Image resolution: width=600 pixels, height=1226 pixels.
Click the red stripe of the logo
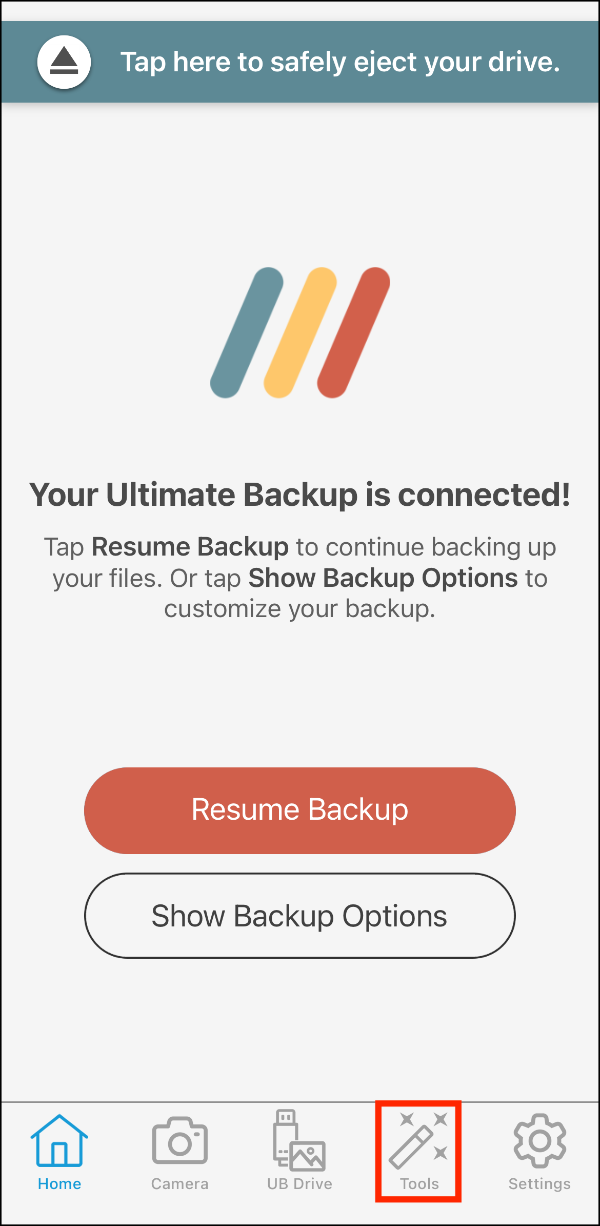[353, 332]
